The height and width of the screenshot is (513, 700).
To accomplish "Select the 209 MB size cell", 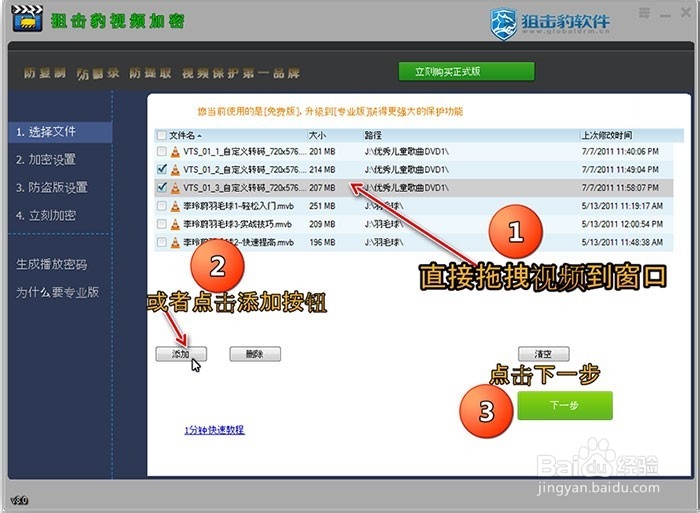I will click(x=322, y=224).
